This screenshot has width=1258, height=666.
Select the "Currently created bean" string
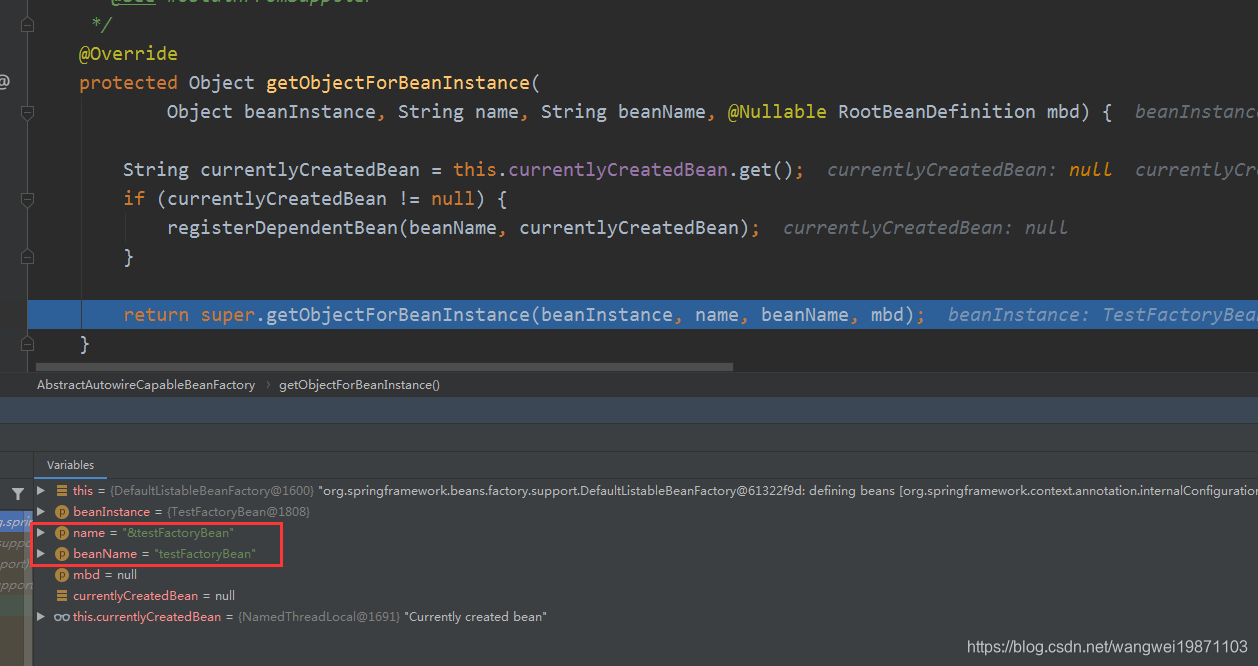pyautogui.click(x=475, y=617)
